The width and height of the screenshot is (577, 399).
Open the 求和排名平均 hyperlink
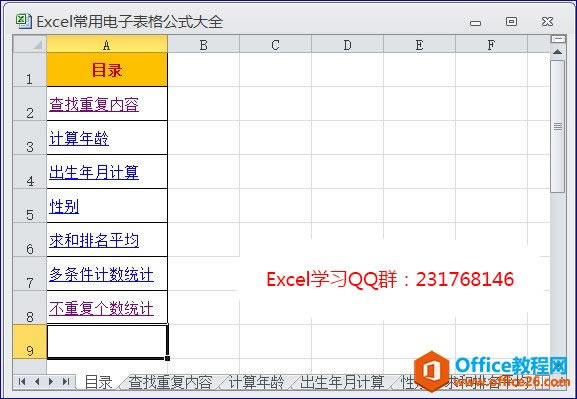[x=94, y=241]
